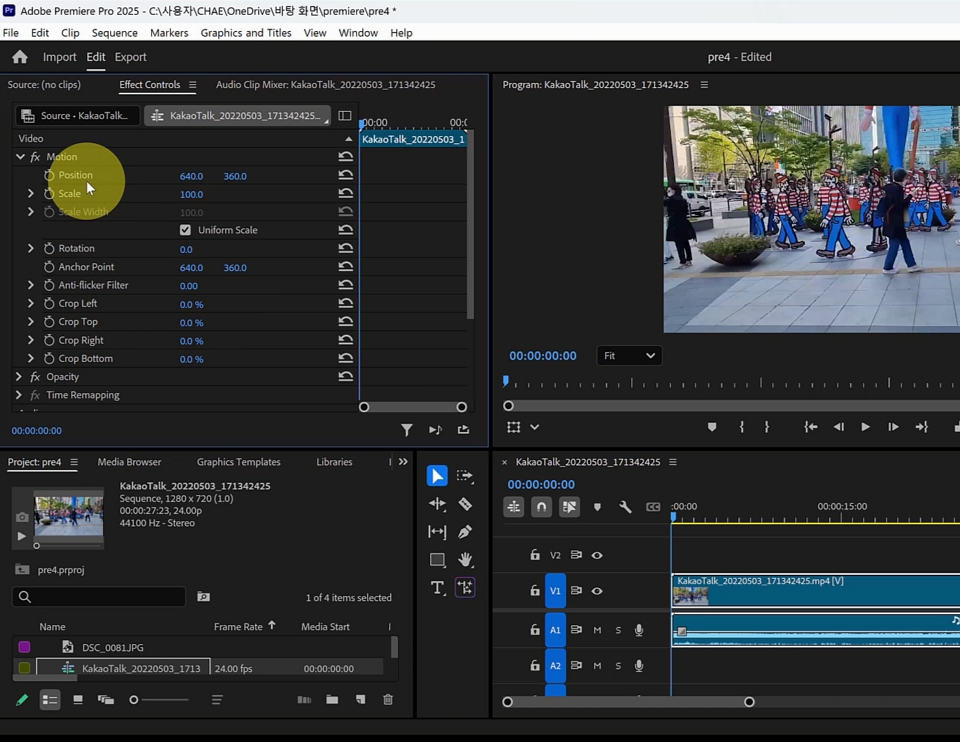The height and width of the screenshot is (742, 960).
Task: Click the export frame icon in Effect Controls
Action: point(463,430)
